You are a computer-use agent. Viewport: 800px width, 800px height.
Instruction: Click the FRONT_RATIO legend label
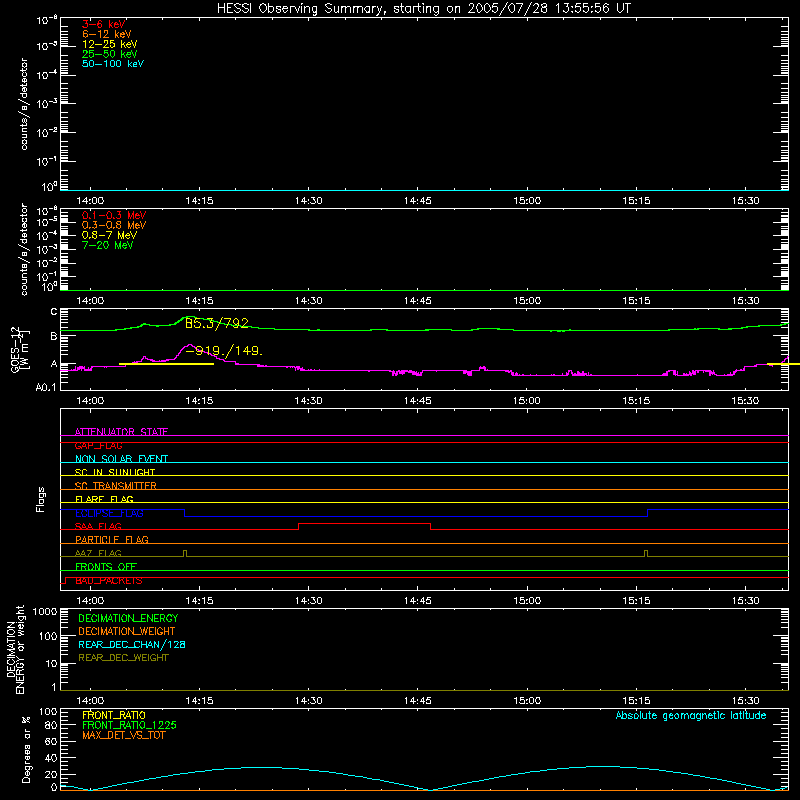pos(114,715)
